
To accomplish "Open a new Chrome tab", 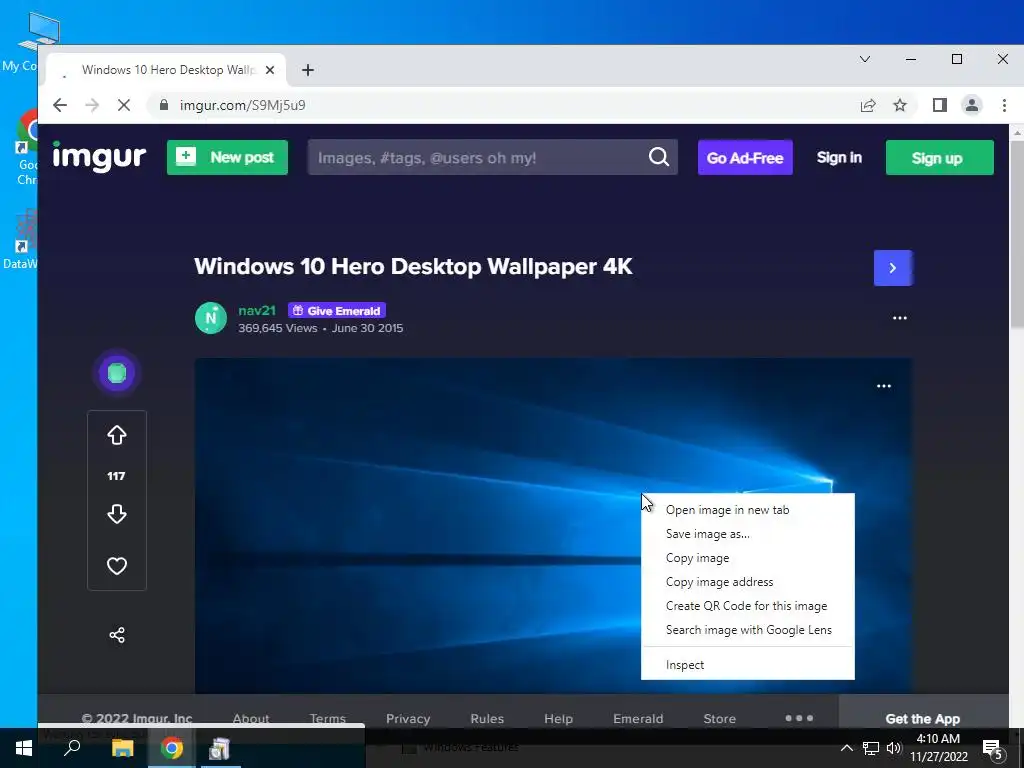I will click(x=308, y=70).
